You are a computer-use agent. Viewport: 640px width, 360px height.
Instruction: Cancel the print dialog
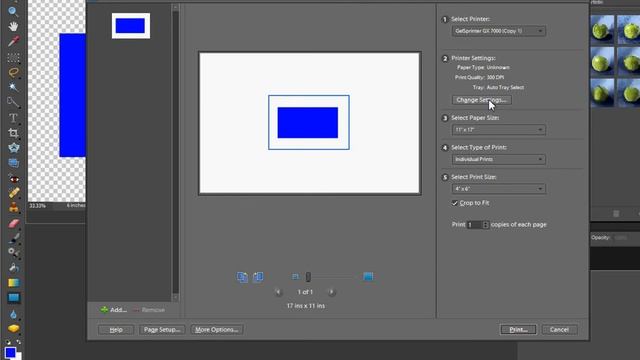point(559,329)
